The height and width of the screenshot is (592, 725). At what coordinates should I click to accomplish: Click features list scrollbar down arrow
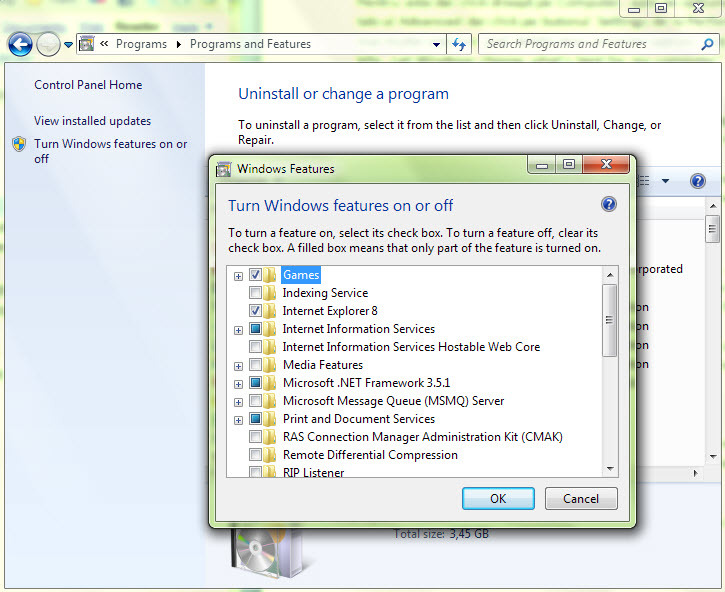610,469
